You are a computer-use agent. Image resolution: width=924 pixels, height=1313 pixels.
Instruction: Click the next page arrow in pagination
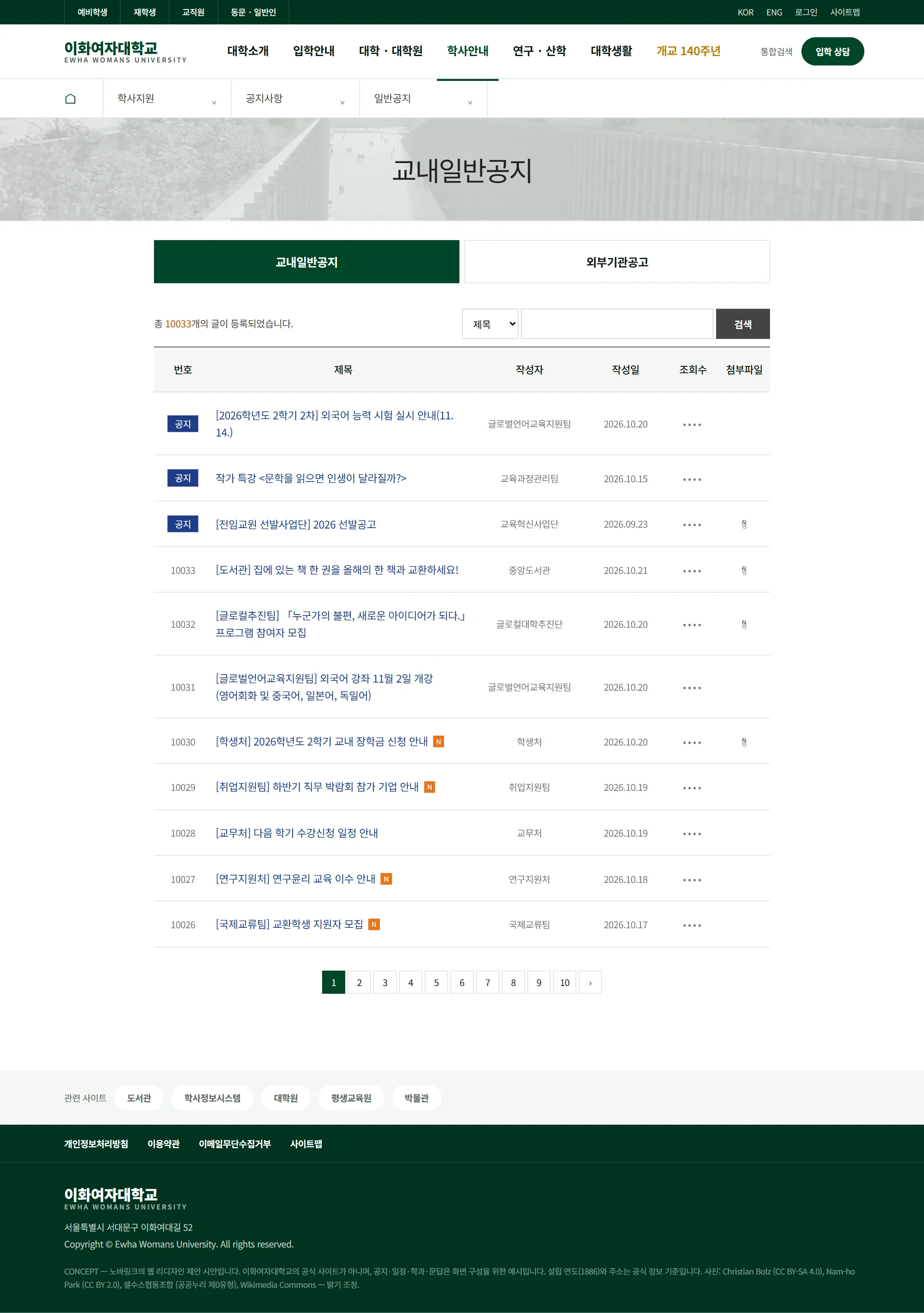(590, 983)
